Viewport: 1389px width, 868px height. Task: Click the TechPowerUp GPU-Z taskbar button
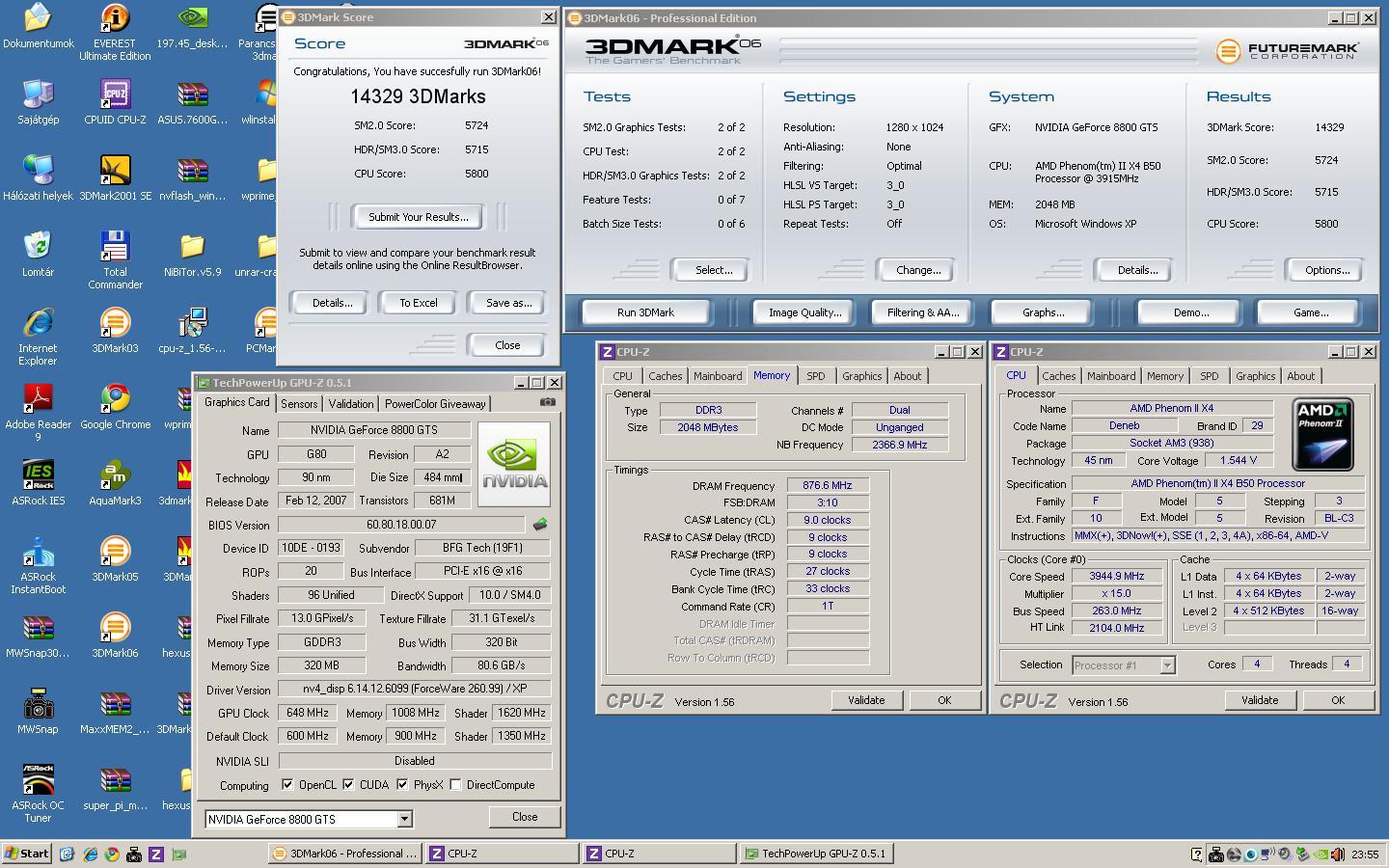click(815, 854)
